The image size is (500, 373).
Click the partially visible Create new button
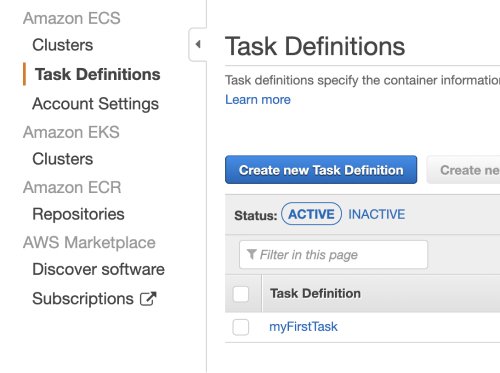tap(463, 170)
